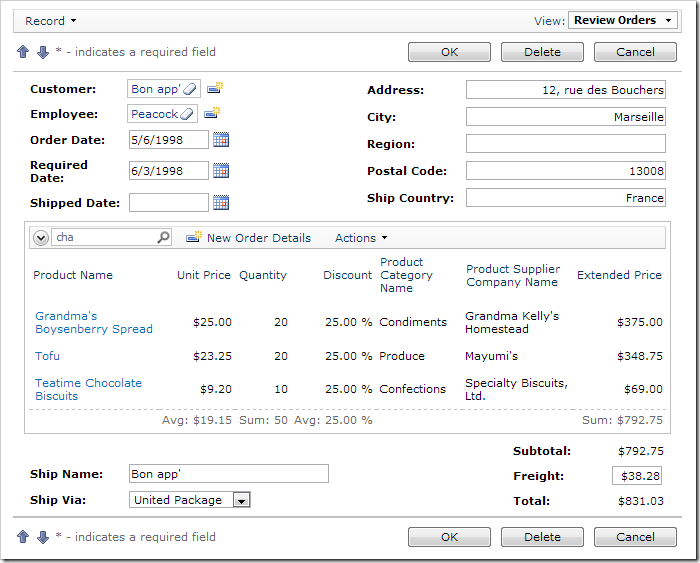Click the search magnifier in quick find box
This screenshot has width=700, height=563.
click(x=163, y=237)
